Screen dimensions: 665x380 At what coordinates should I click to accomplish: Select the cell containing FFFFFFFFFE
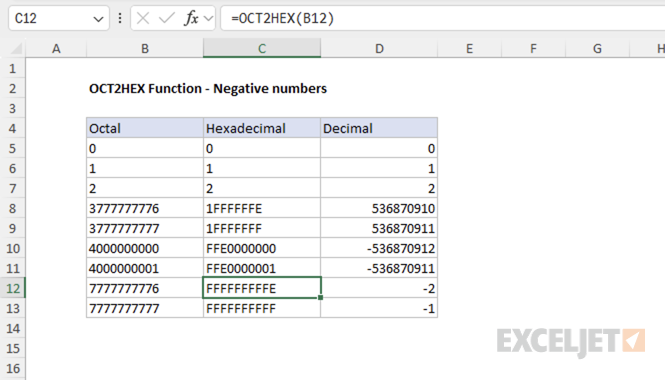[262, 288]
